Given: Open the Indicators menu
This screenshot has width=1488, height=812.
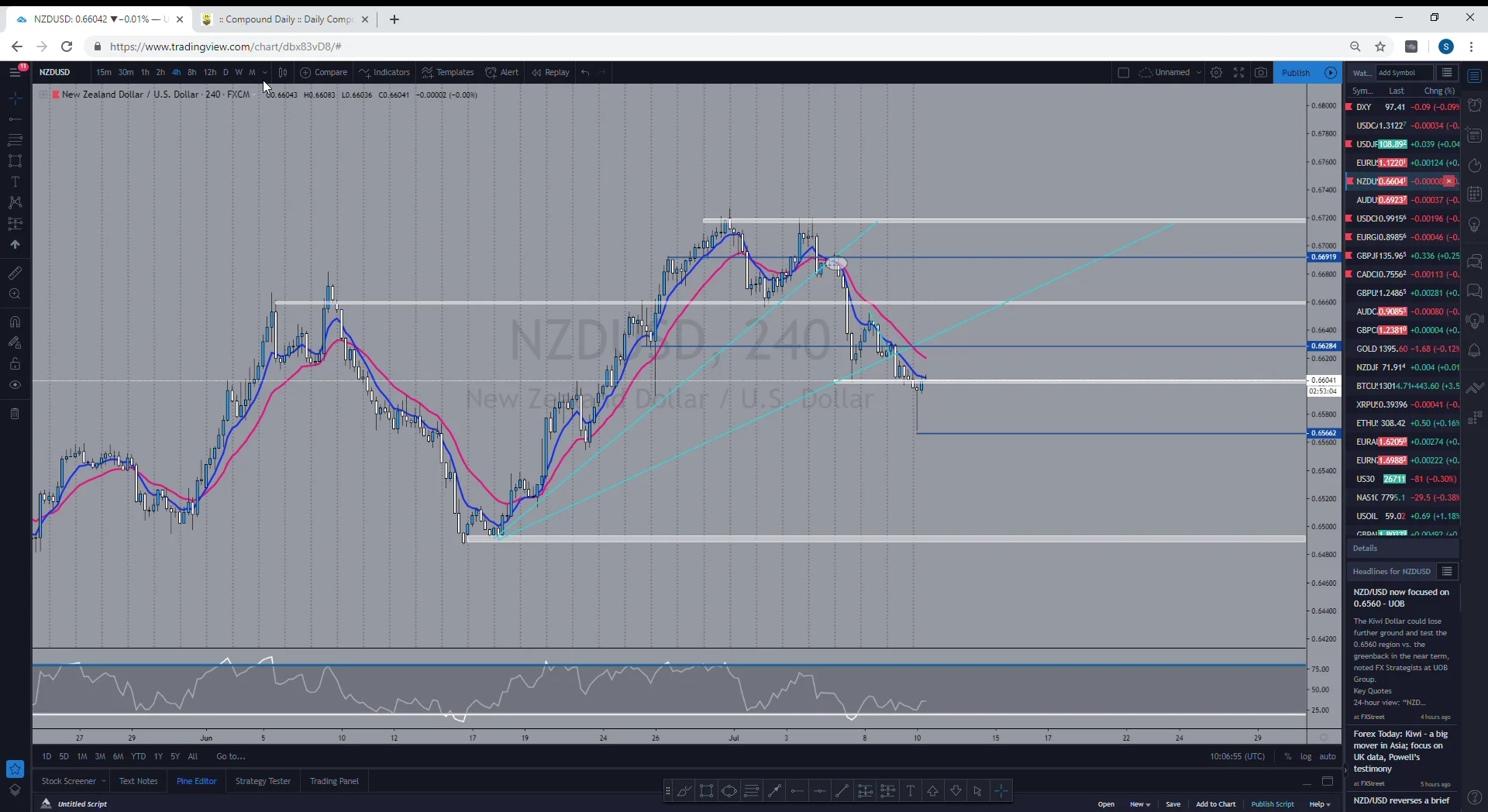Looking at the screenshot, I should tap(384, 72).
